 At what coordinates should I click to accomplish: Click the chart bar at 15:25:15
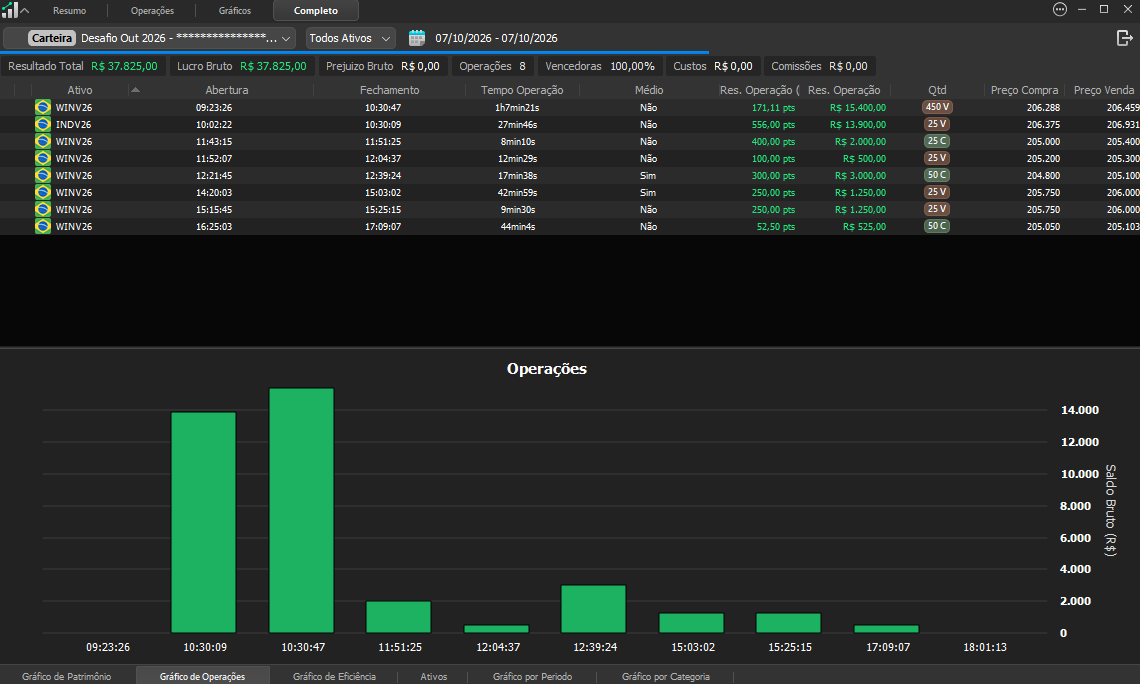789,623
